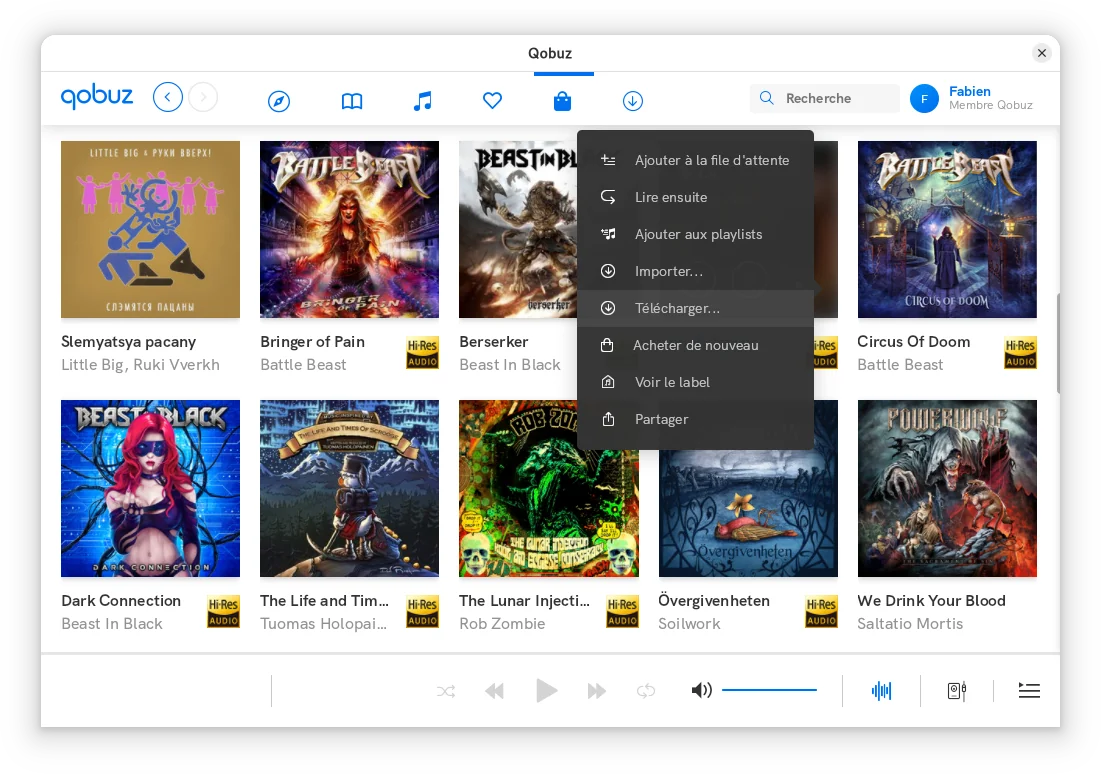The width and height of the screenshot is (1101, 774).
Task: Open the play queue list icon
Action: pos(1029,691)
